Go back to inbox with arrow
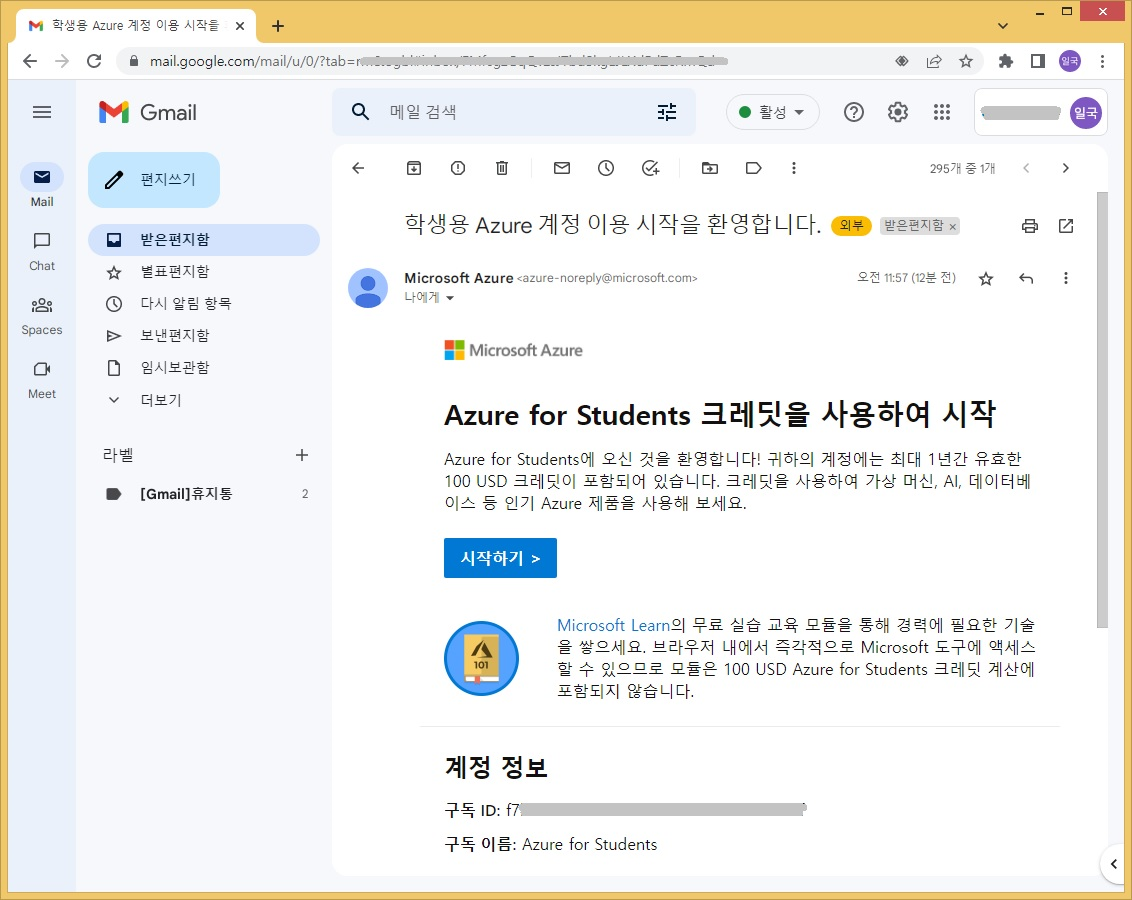 click(358, 168)
